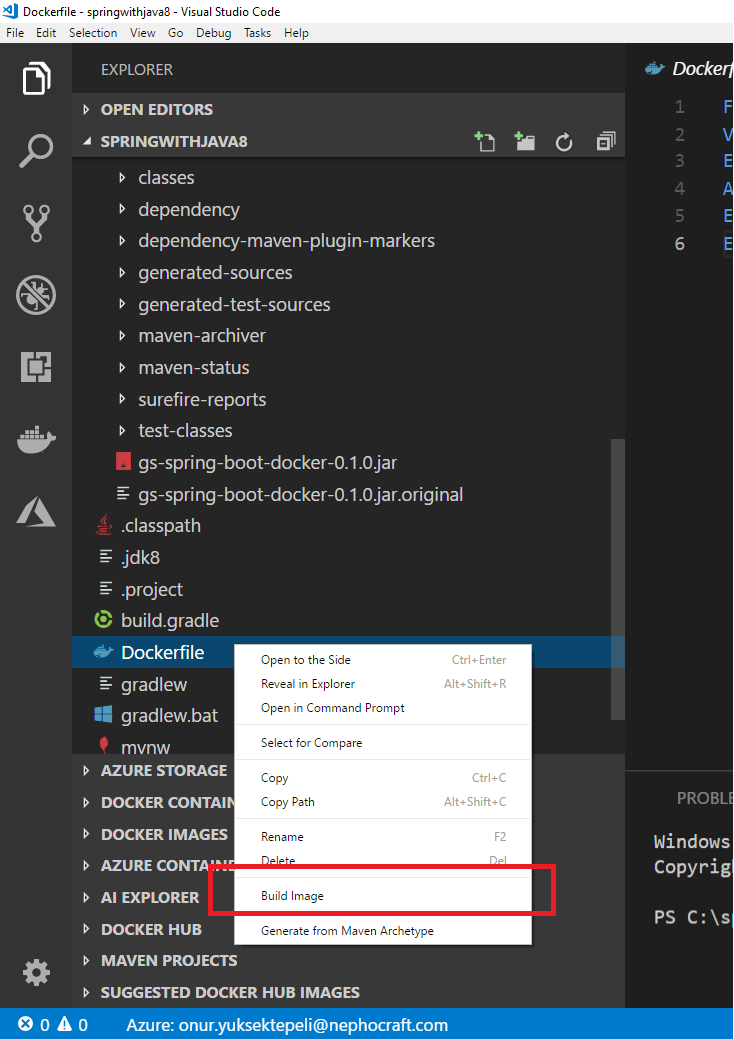Open the Go menu
Screen dimensions: 734x1039
(176, 32)
